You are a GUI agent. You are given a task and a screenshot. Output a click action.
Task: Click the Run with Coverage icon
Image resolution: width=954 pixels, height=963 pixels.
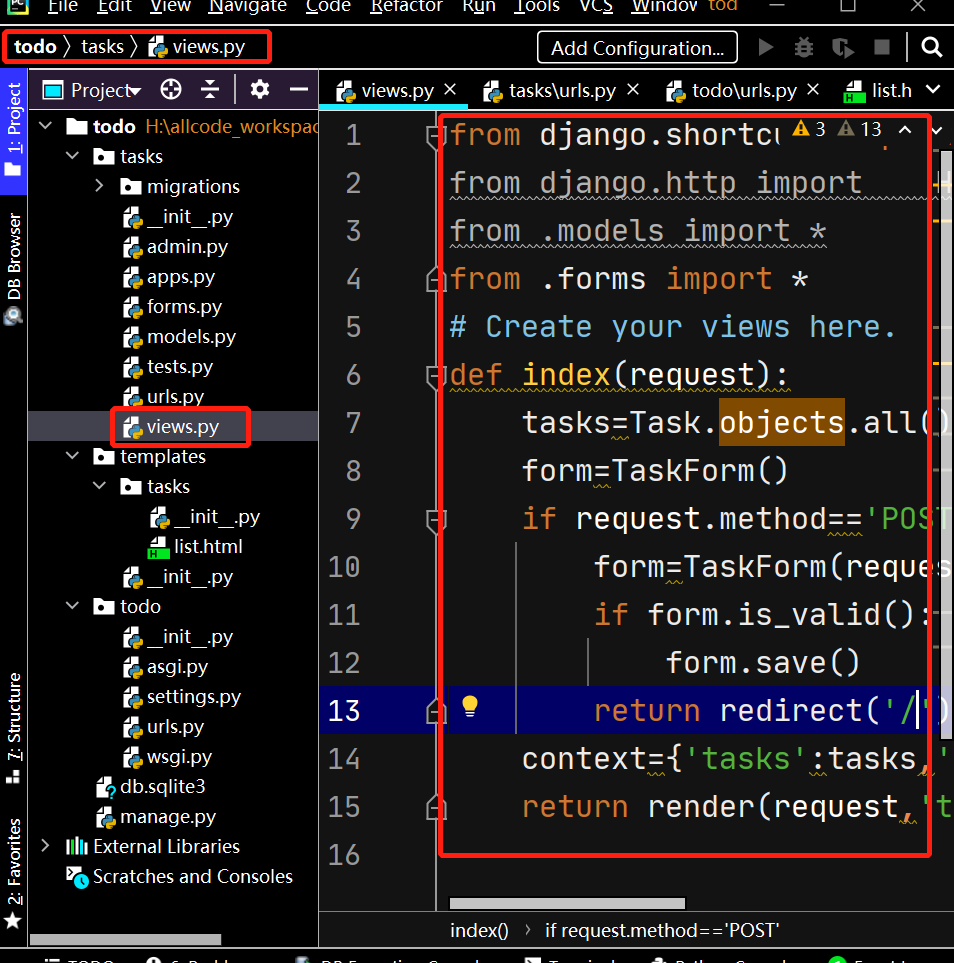tap(843, 47)
